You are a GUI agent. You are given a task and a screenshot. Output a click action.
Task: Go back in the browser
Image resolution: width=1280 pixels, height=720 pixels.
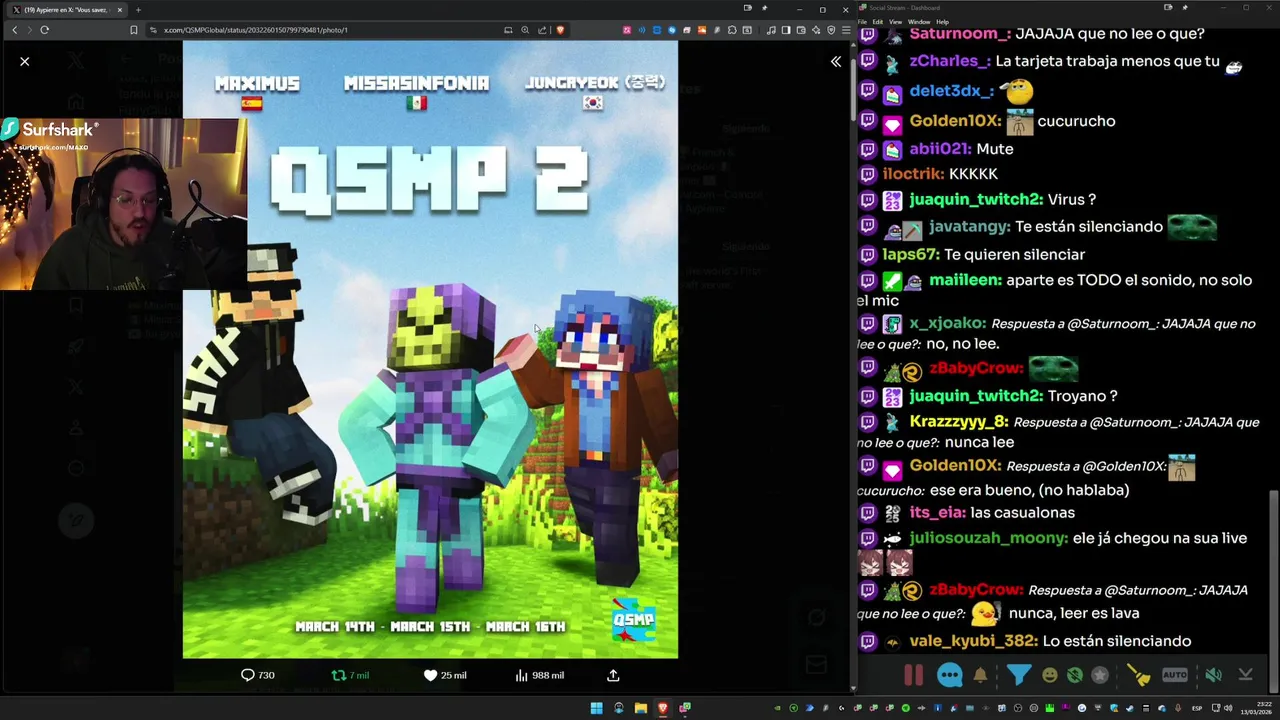(x=14, y=30)
